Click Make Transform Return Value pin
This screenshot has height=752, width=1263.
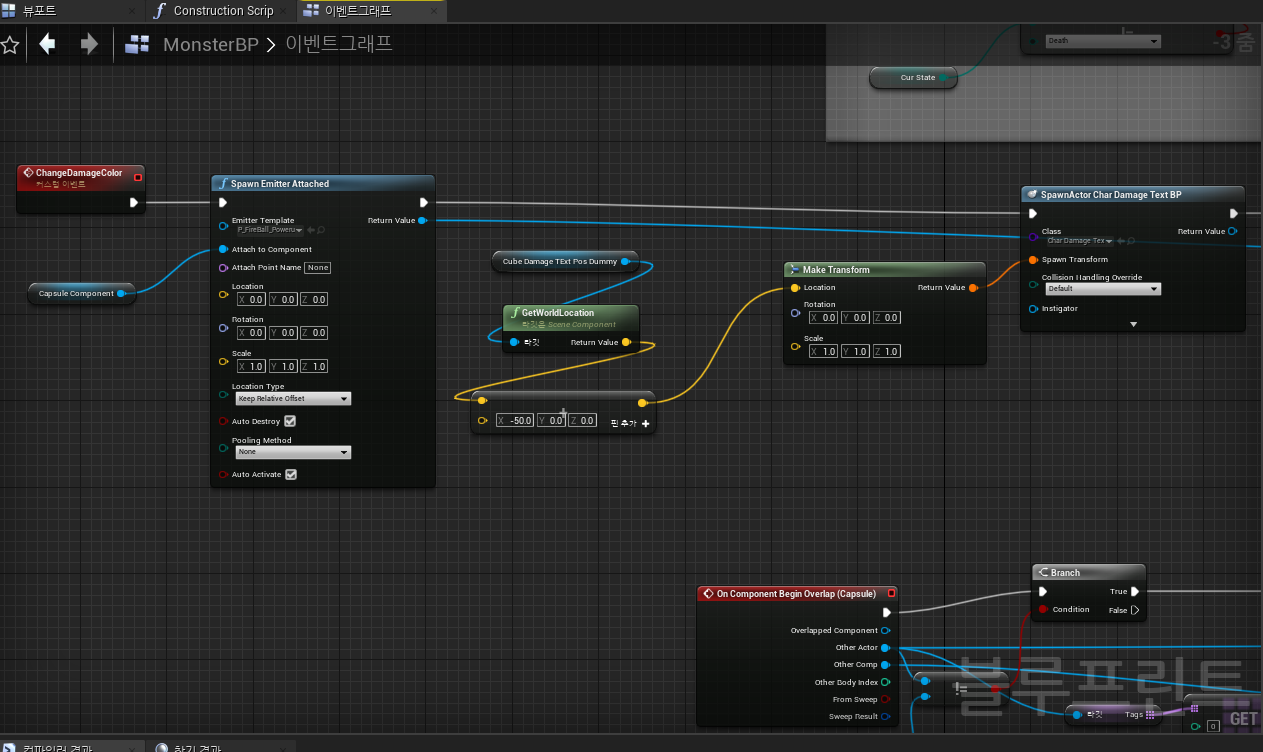coord(973,287)
